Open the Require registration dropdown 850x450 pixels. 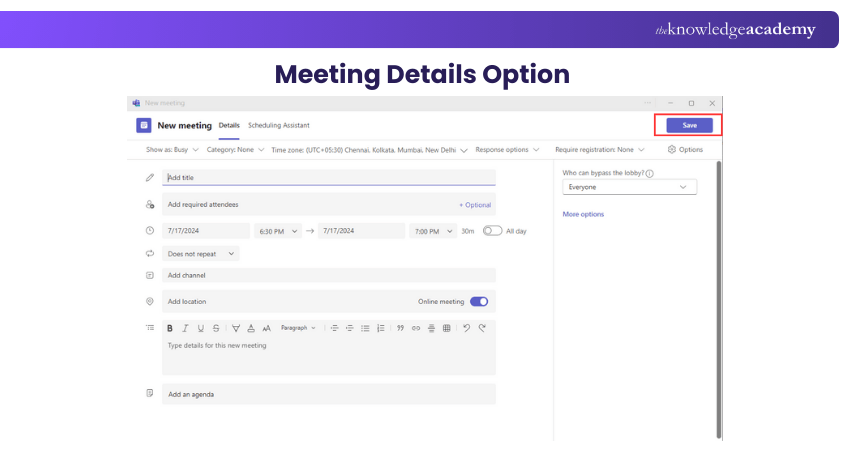(600, 150)
